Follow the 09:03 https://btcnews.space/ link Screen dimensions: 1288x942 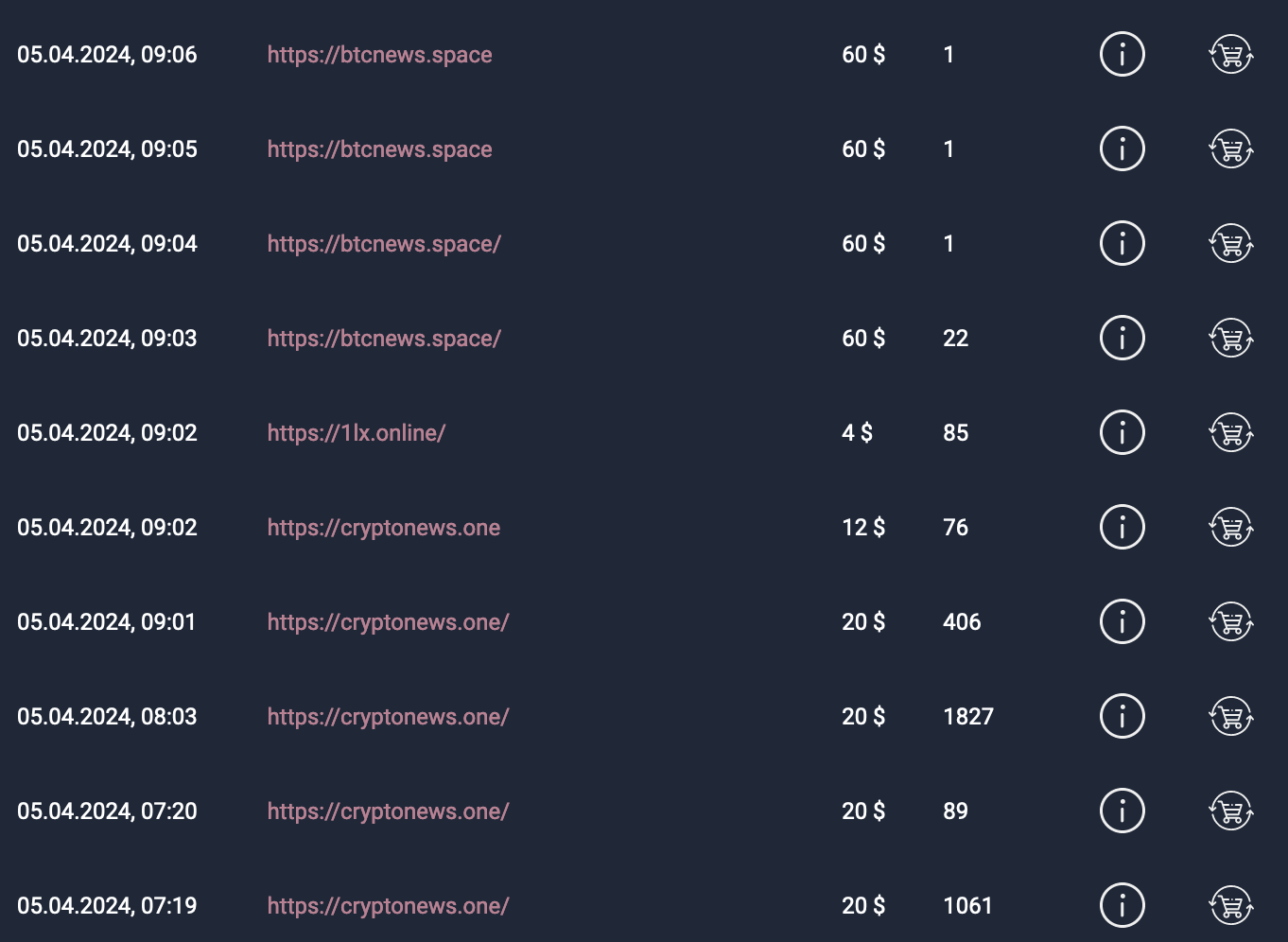pos(384,339)
